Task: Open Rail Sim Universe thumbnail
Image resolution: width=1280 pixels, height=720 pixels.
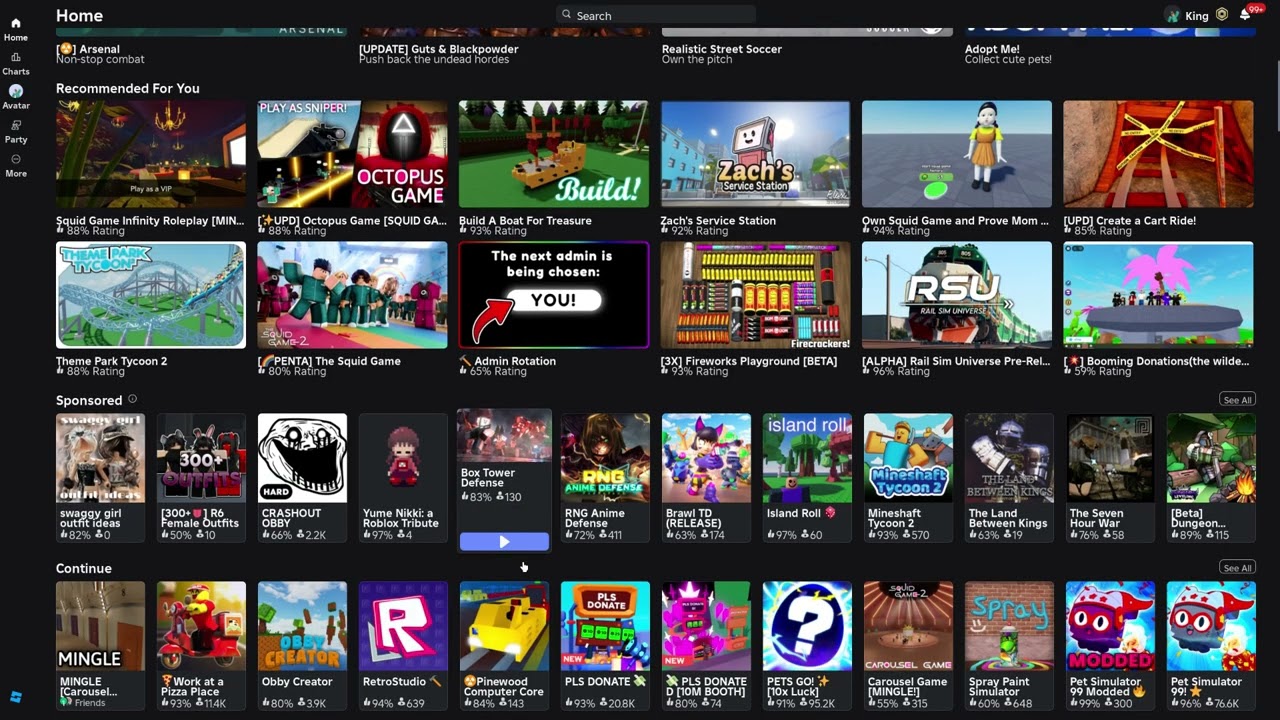Action: [x=957, y=295]
